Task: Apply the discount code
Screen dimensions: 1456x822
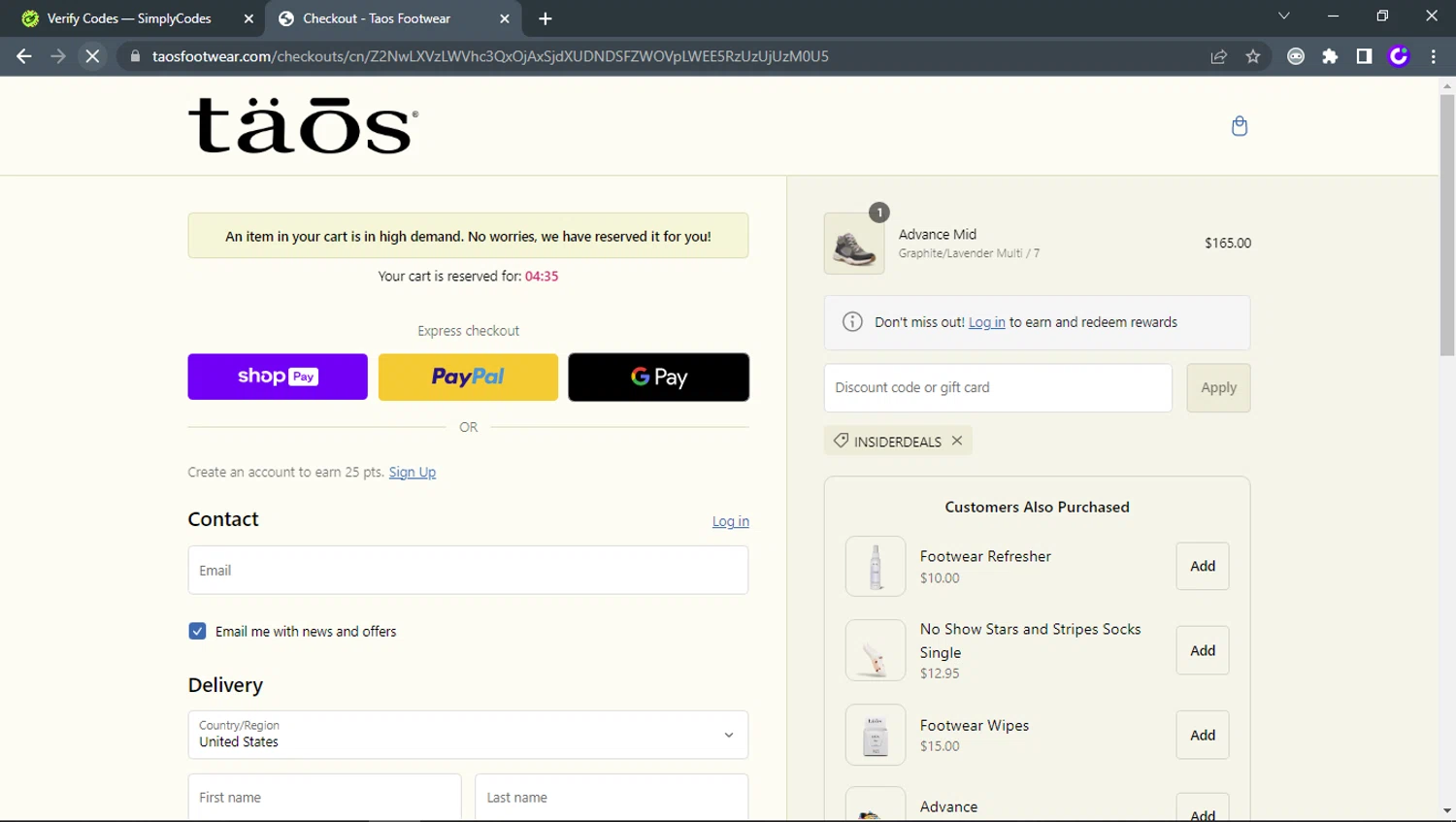Action: coord(1218,387)
